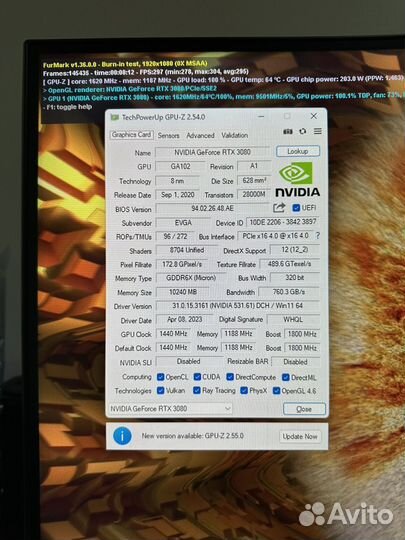This screenshot has width=405, height=540.
Task: Click the Digital Signature value WHQL
Action: point(293,320)
